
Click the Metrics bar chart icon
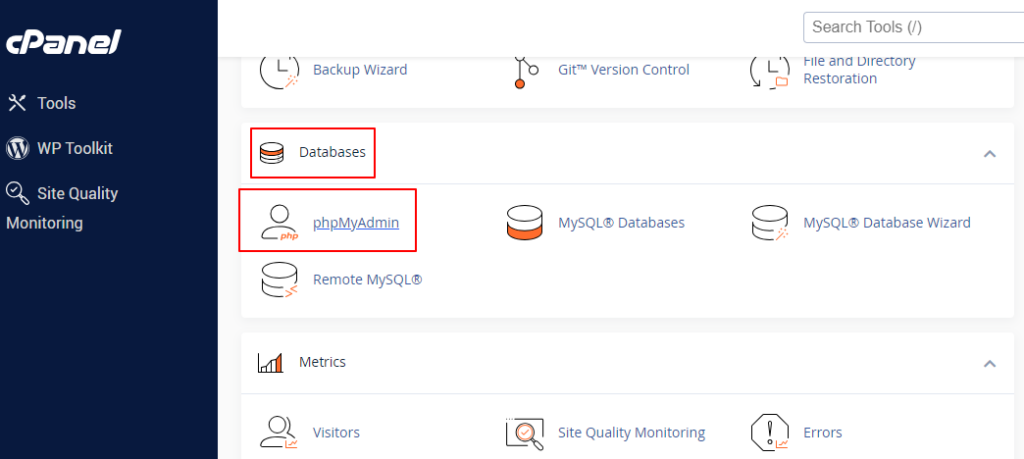click(270, 362)
